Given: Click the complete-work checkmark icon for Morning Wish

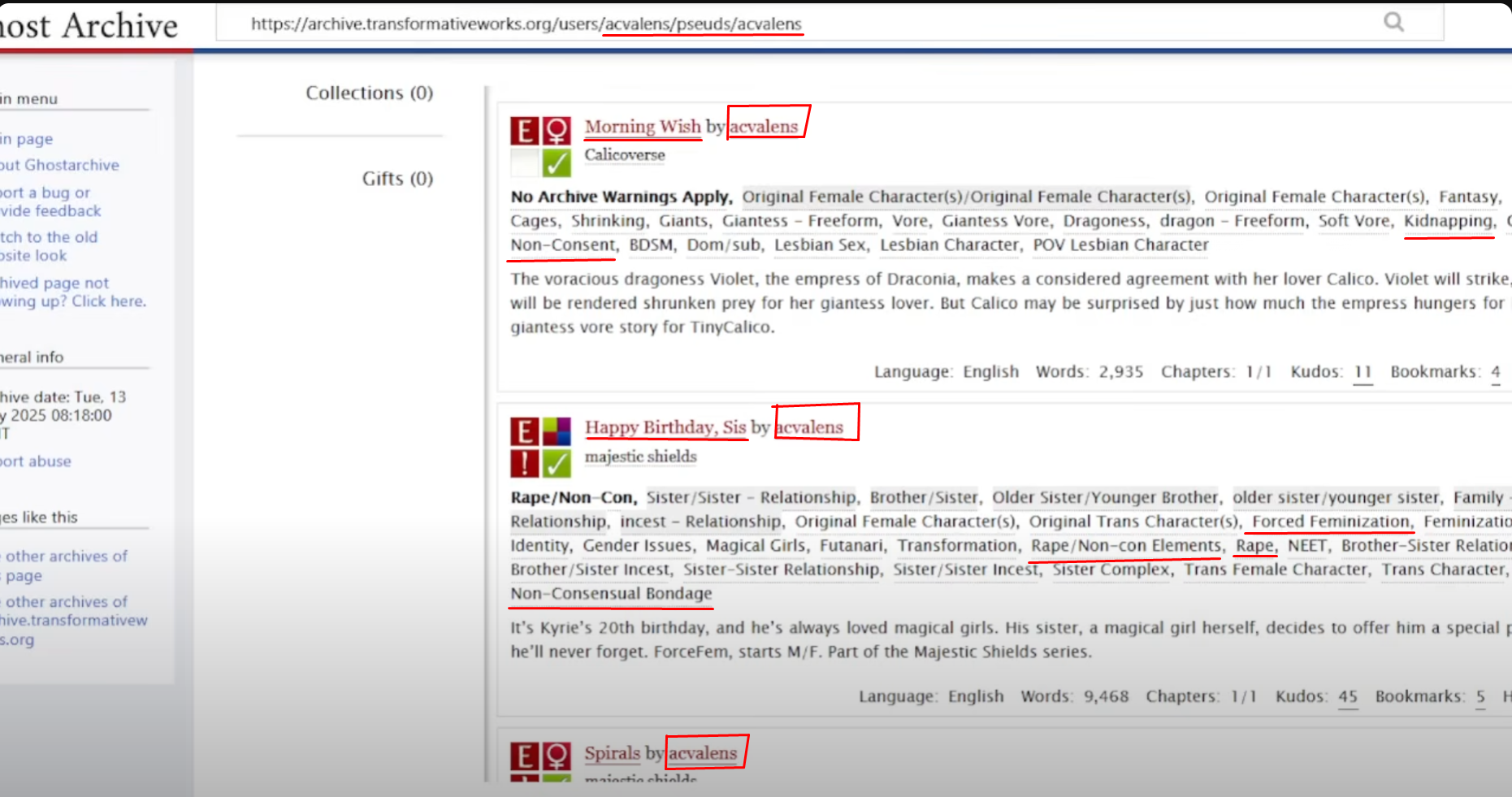Looking at the screenshot, I should point(557,162).
